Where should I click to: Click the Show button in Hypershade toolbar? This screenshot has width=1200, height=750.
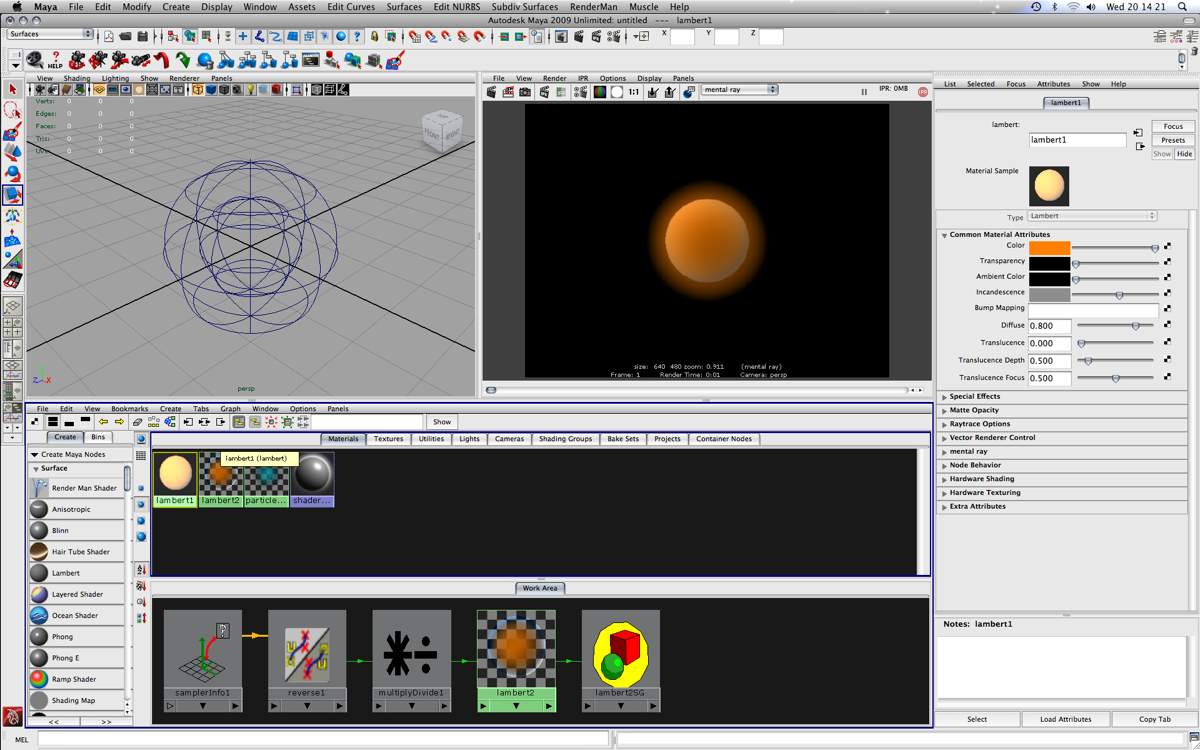click(442, 422)
